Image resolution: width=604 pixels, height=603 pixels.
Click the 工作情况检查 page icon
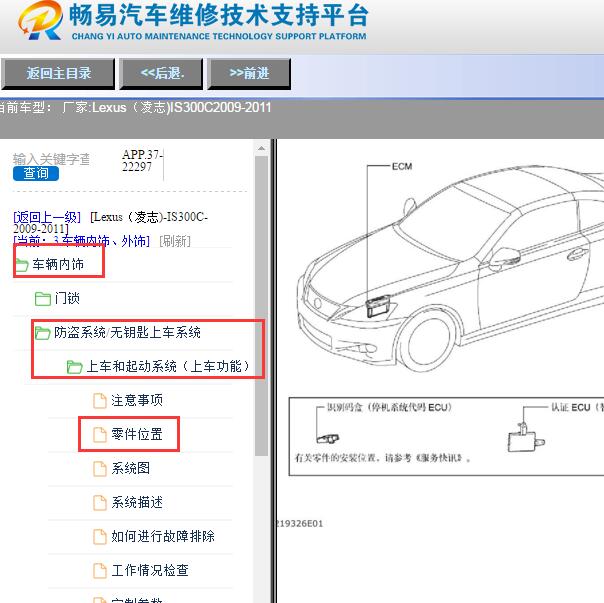100,570
